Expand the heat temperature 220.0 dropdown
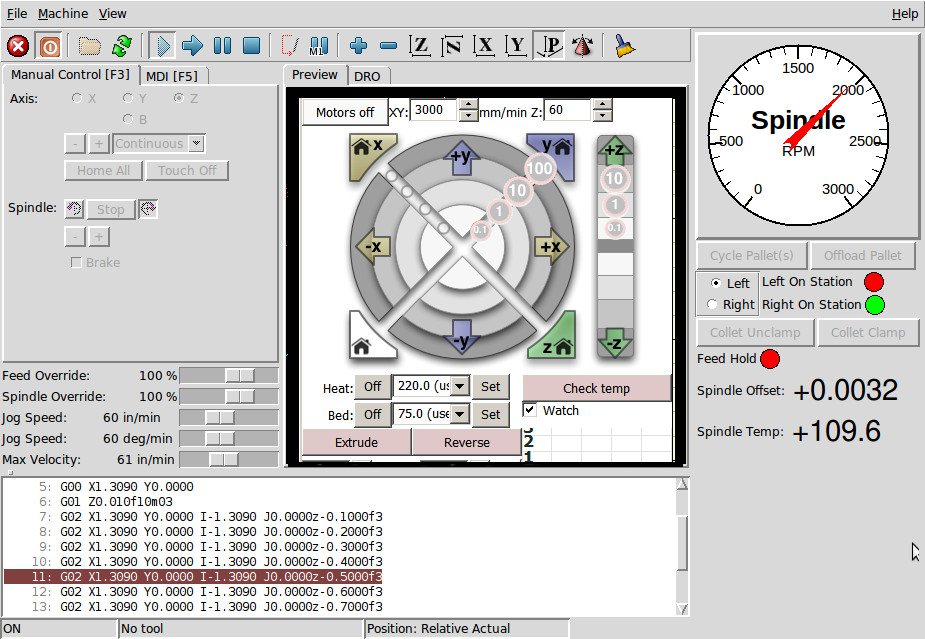 461,386
